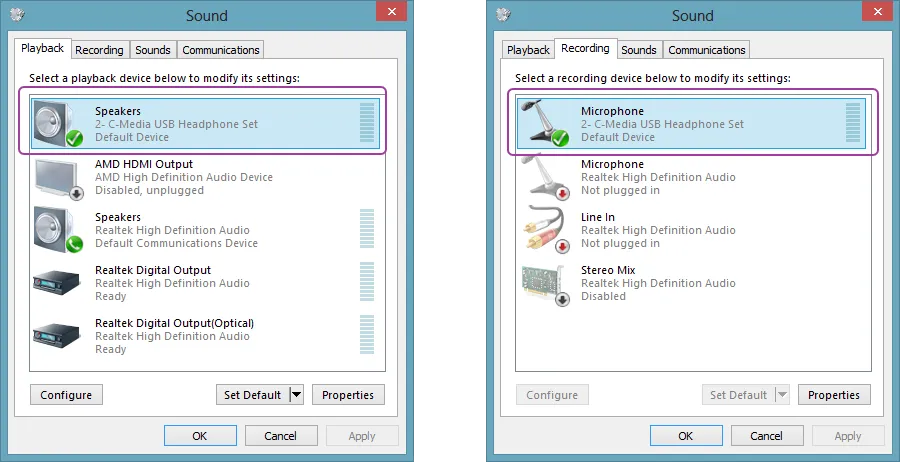This screenshot has width=900, height=462.
Task: Close the left Sound dialog
Action: [392, 11]
